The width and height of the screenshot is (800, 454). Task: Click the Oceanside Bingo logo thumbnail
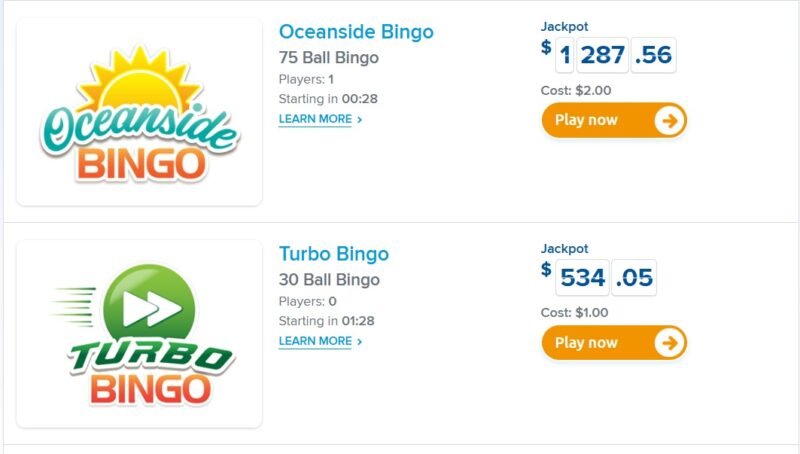click(x=139, y=112)
